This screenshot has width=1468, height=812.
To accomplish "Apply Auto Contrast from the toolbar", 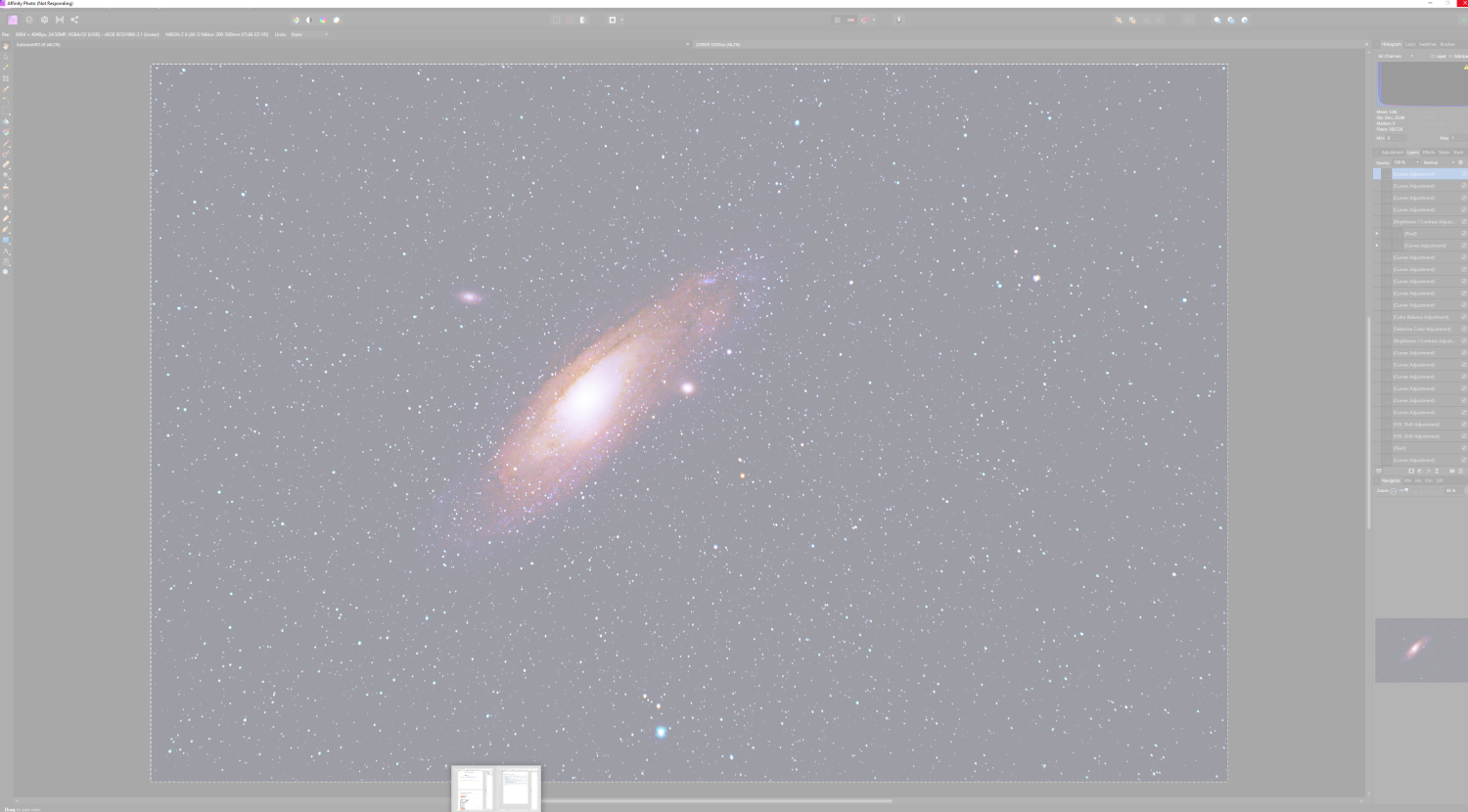I will [309, 20].
